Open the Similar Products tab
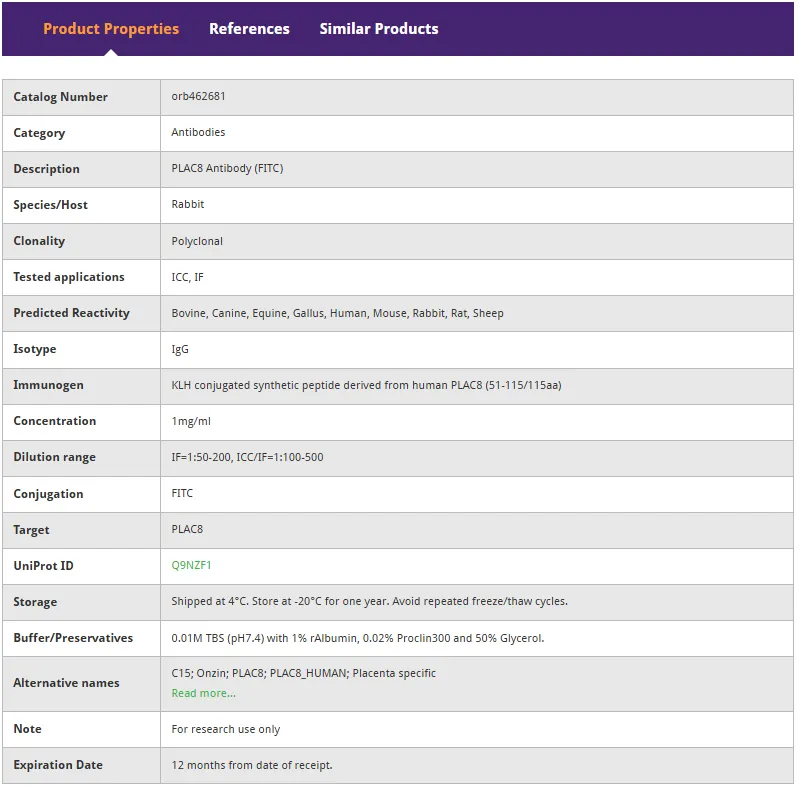Screen dimensions: 798x787 click(x=379, y=29)
